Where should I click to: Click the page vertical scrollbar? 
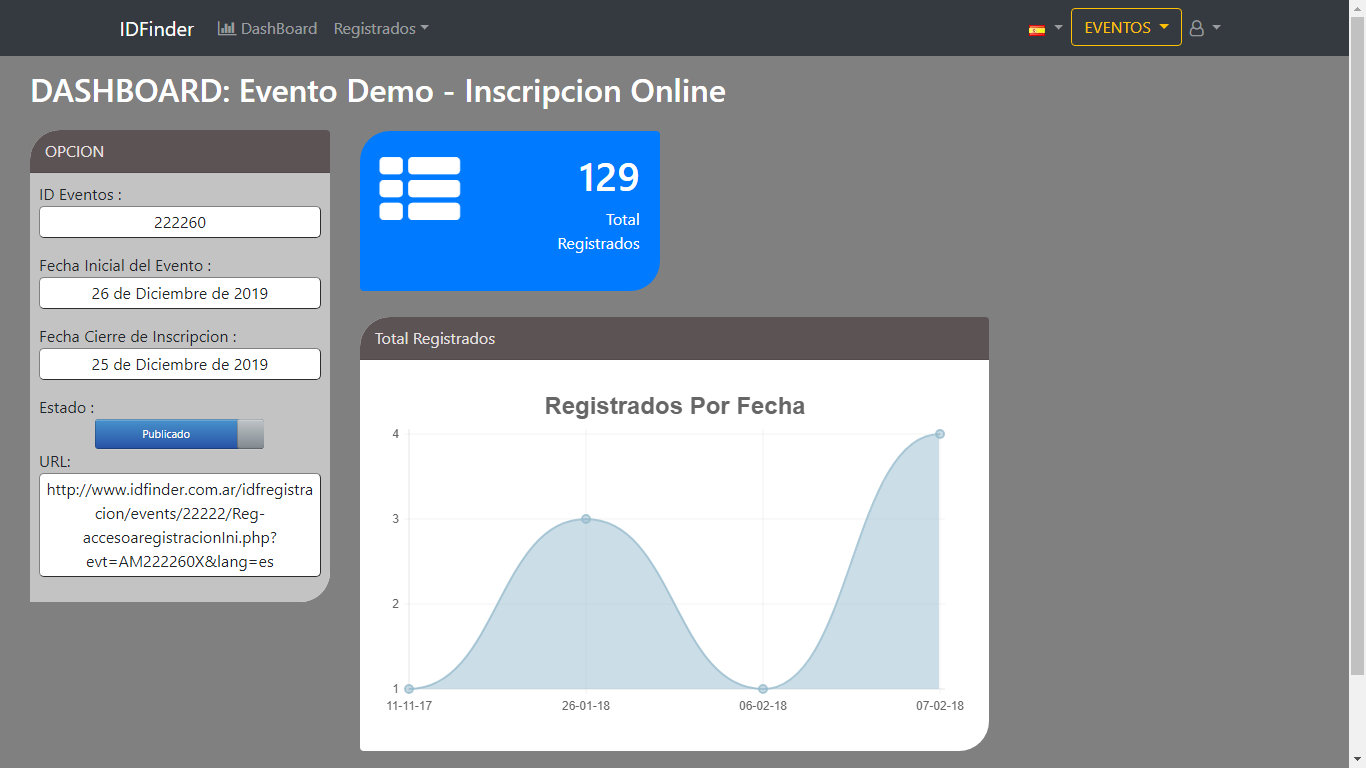coord(1357,350)
